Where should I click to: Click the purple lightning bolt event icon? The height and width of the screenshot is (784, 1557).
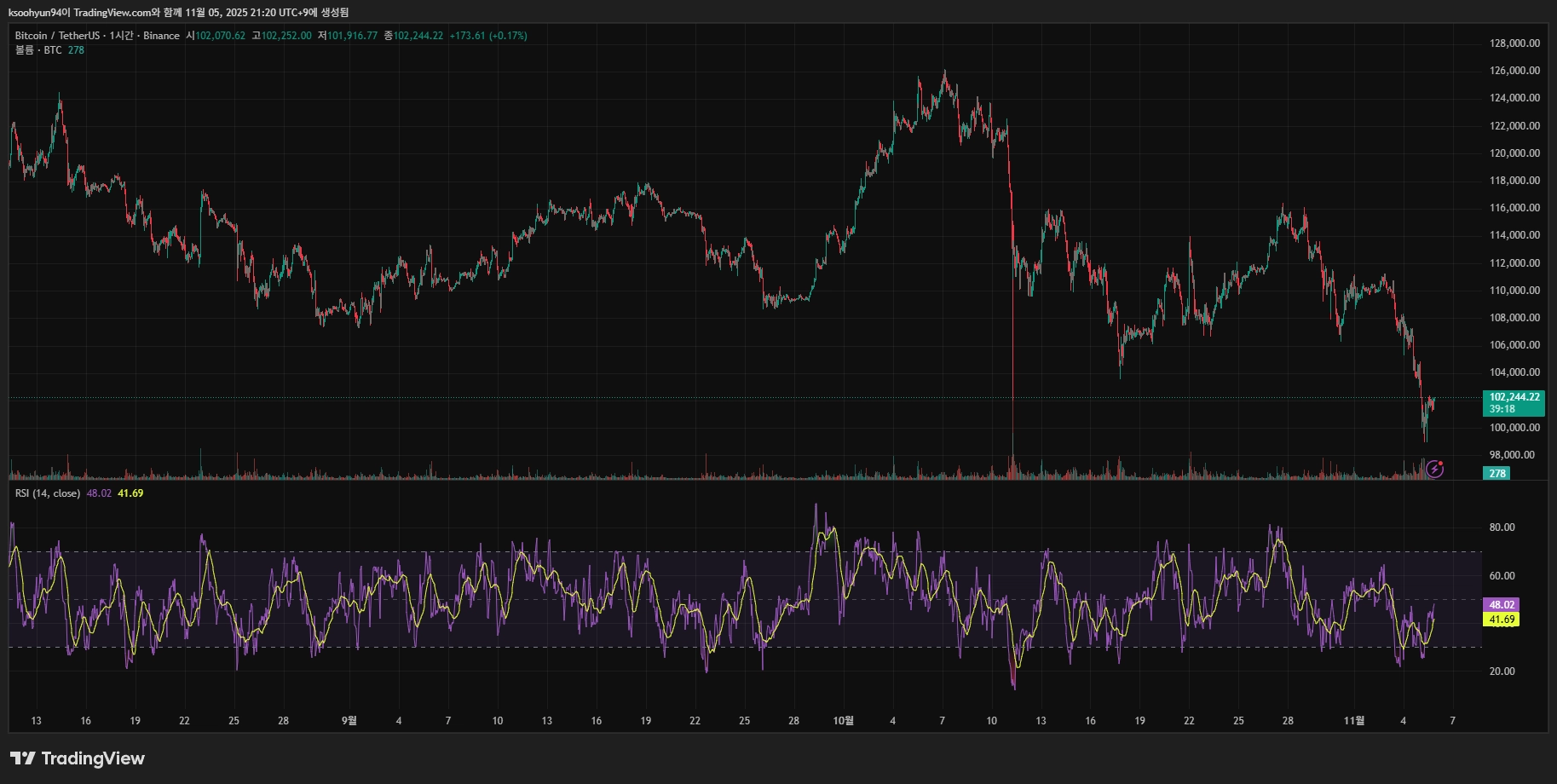[x=1435, y=469]
